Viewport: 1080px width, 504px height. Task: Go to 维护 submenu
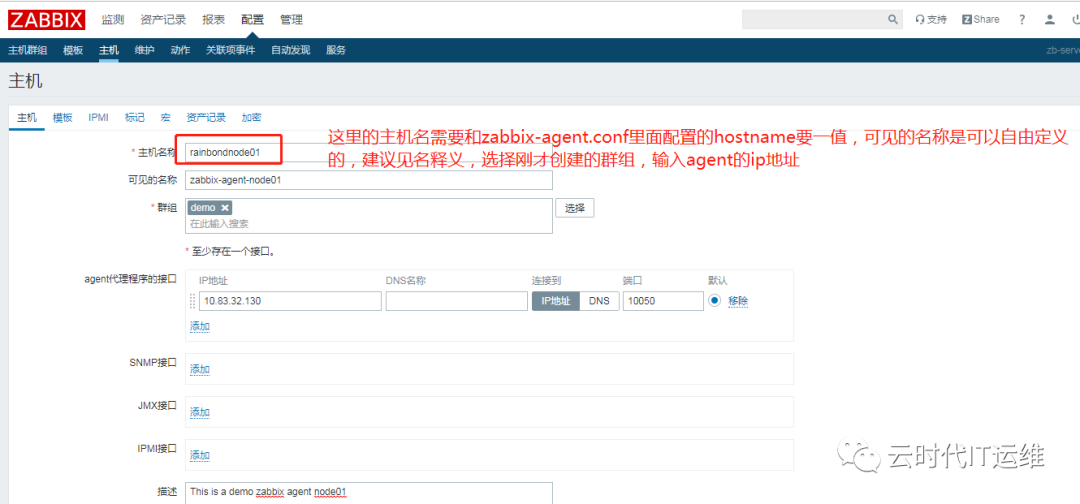pyautogui.click(x=145, y=50)
